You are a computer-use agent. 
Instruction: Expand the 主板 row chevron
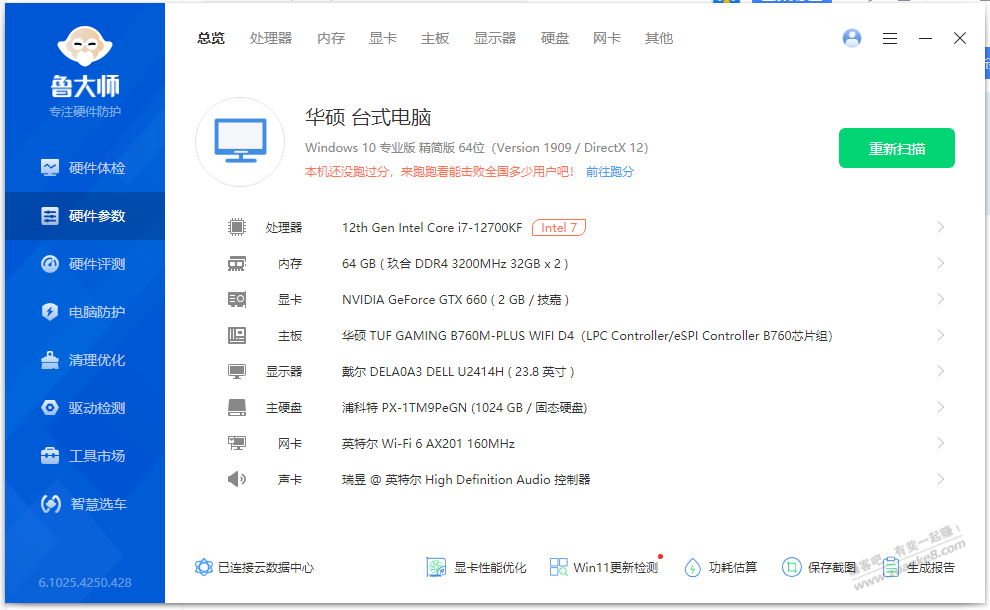(941, 335)
